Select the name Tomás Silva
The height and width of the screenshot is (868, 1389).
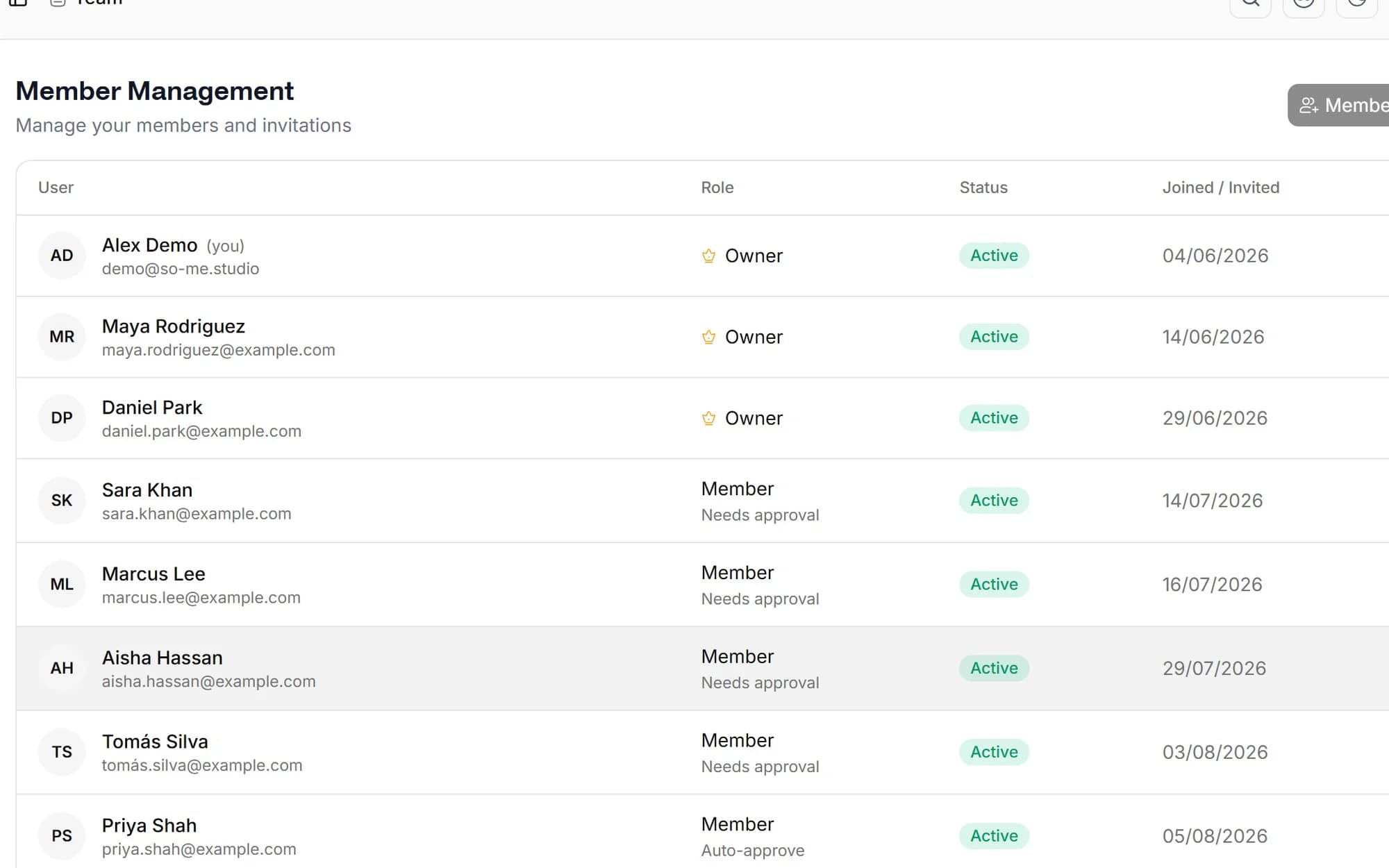[x=155, y=742]
